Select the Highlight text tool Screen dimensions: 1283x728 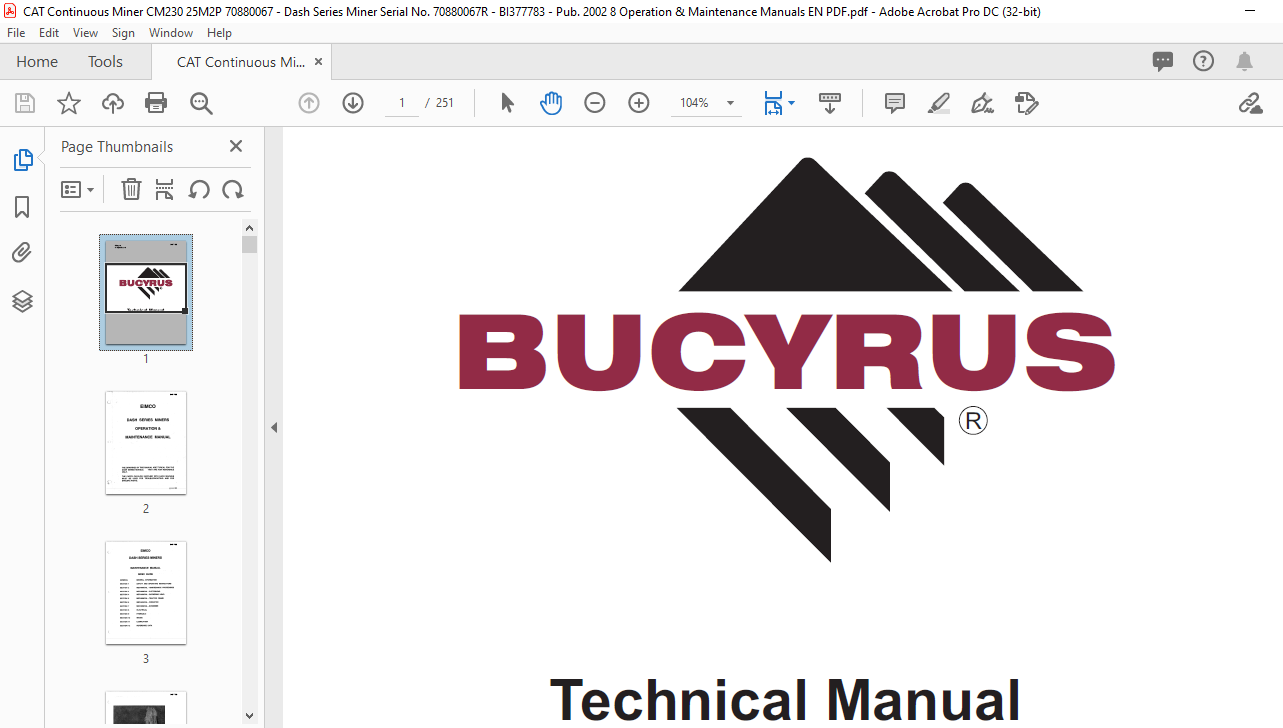[x=939, y=103]
